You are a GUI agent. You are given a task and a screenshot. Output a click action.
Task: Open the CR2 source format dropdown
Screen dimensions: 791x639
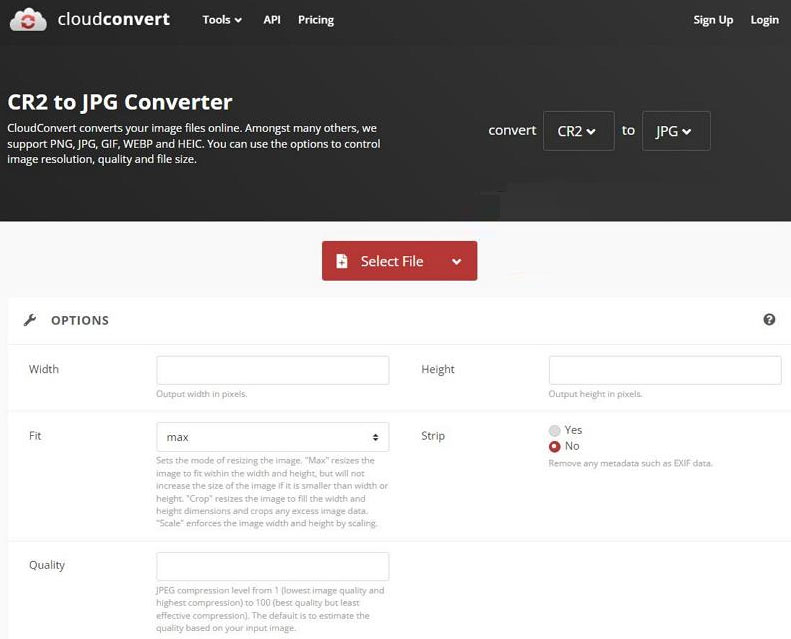pyautogui.click(x=579, y=131)
